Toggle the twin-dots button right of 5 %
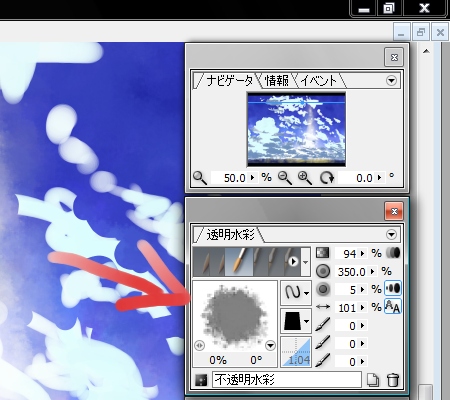This screenshot has width=450, height=400. pos(393,289)
